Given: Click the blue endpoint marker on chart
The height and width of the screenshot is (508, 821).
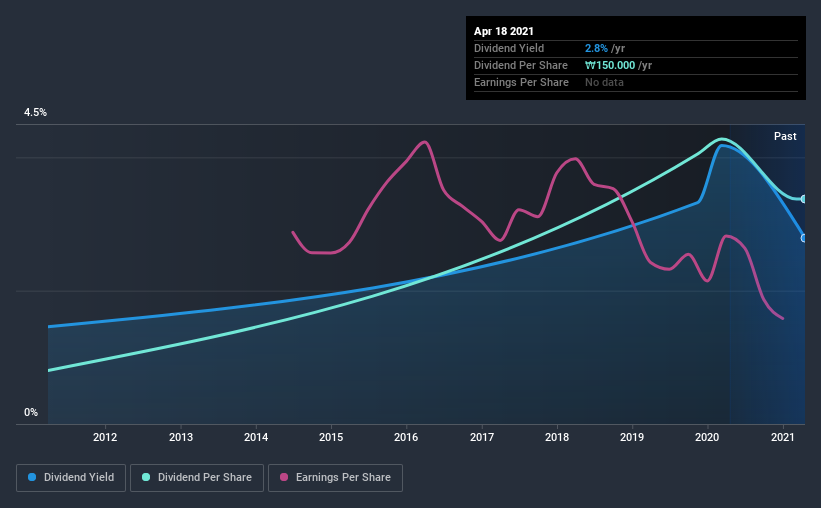Looking at the screenshot, I should [804, 238].
